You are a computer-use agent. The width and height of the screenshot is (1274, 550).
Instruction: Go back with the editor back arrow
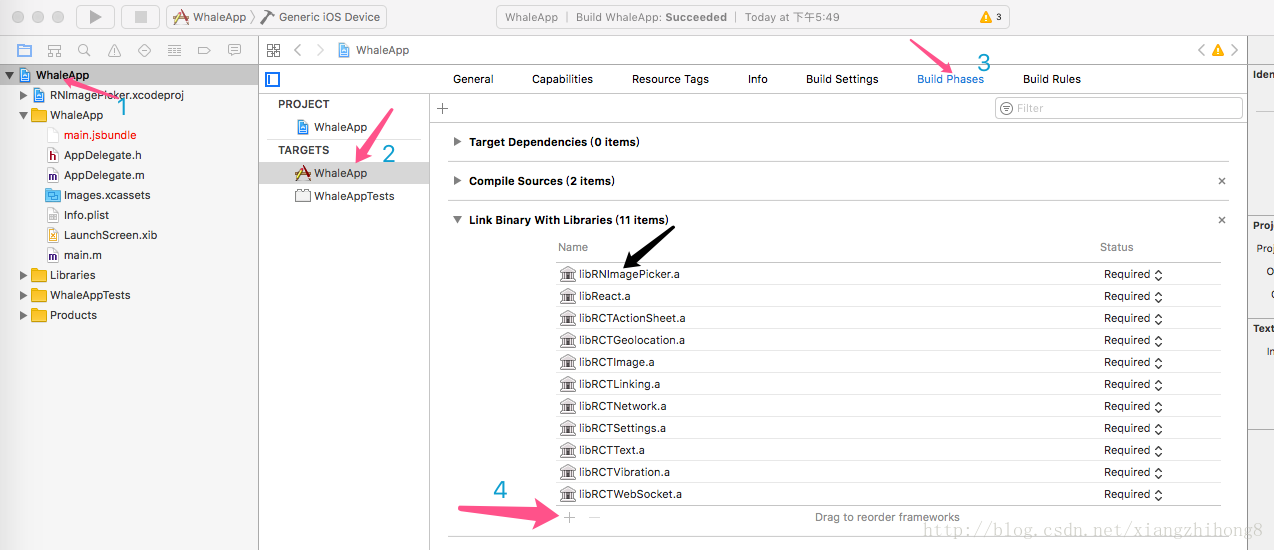point(297,50)
